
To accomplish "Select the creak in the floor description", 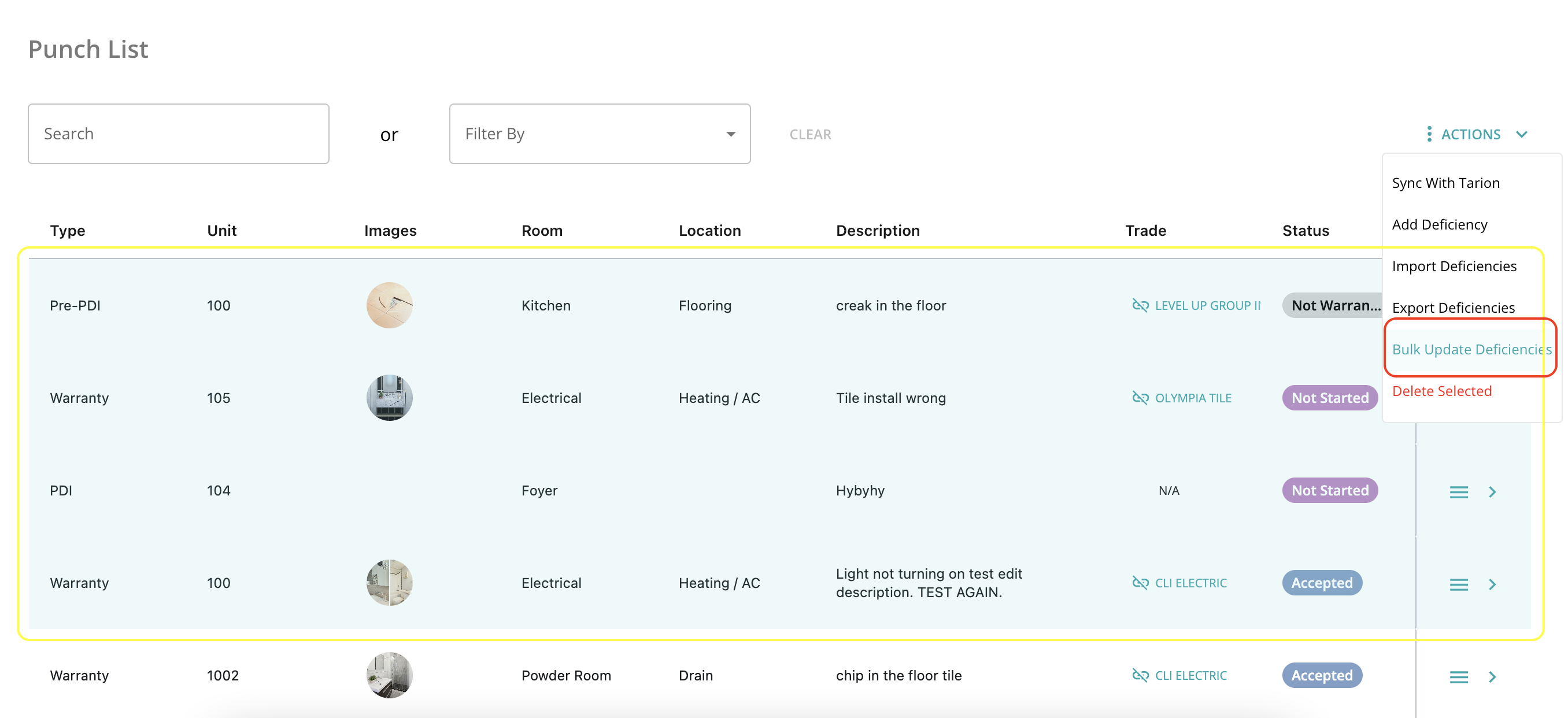I will click(x=890, y=305).
